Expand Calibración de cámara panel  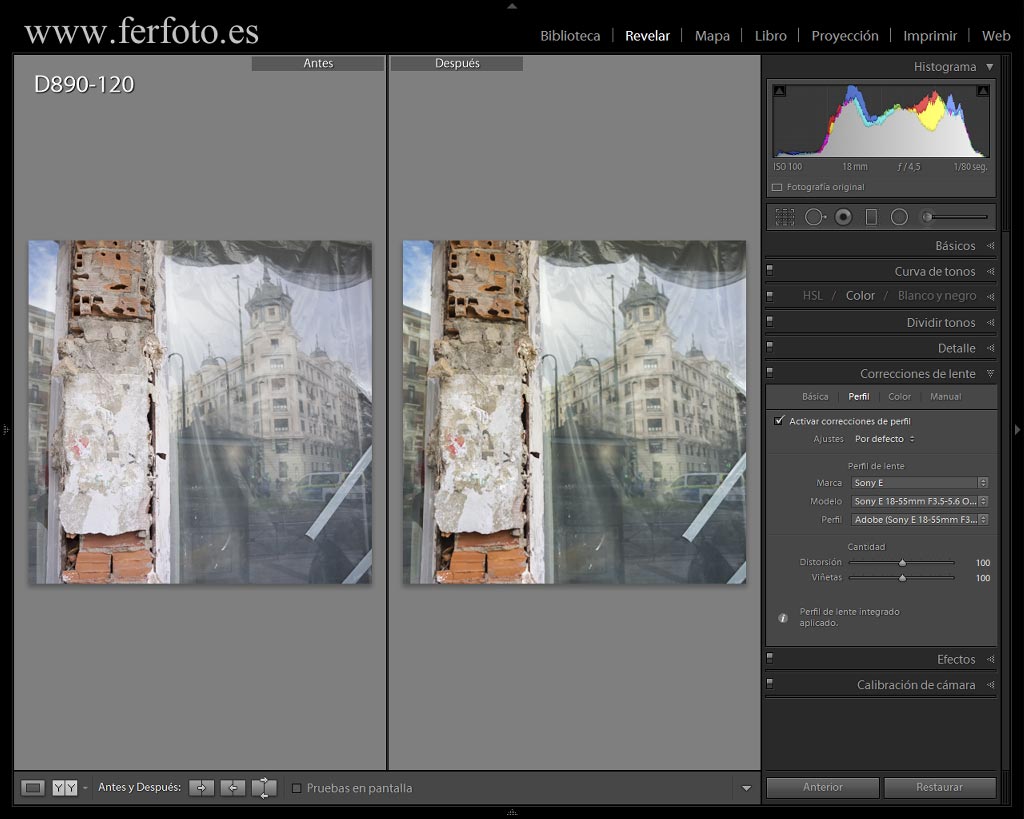[x=991, y=684]
